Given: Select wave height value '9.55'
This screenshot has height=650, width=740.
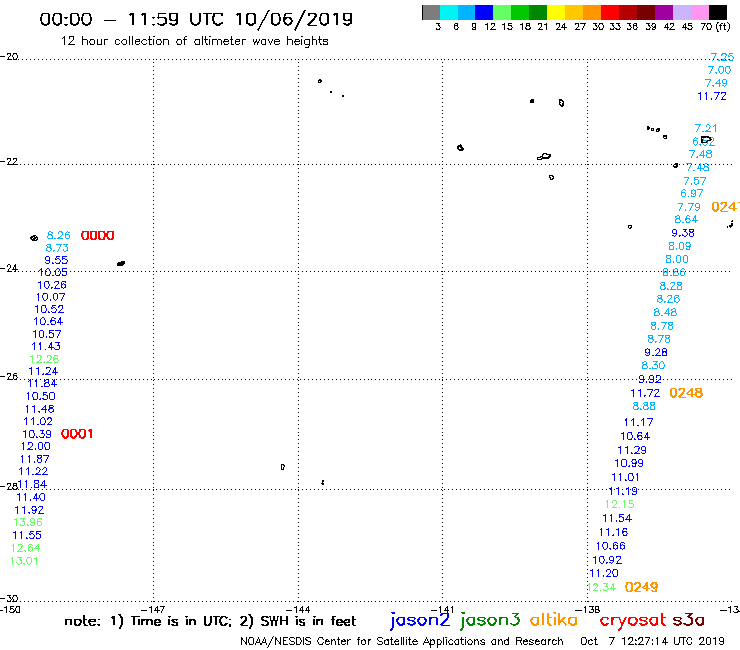Looking at the screenshot, I should point(56,260).
